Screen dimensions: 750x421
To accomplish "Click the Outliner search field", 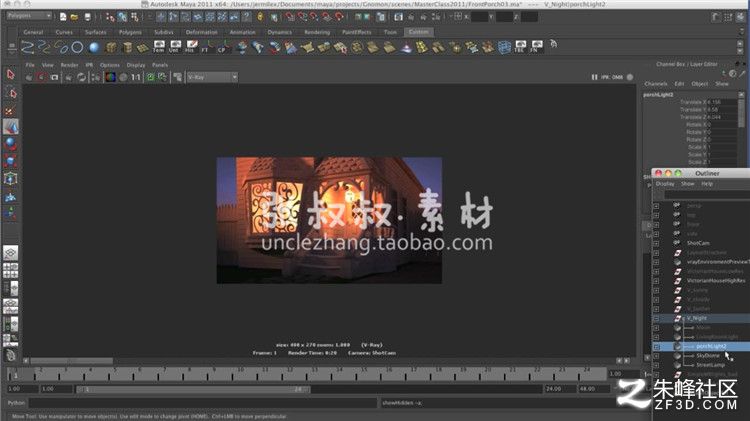I will 707,195.
